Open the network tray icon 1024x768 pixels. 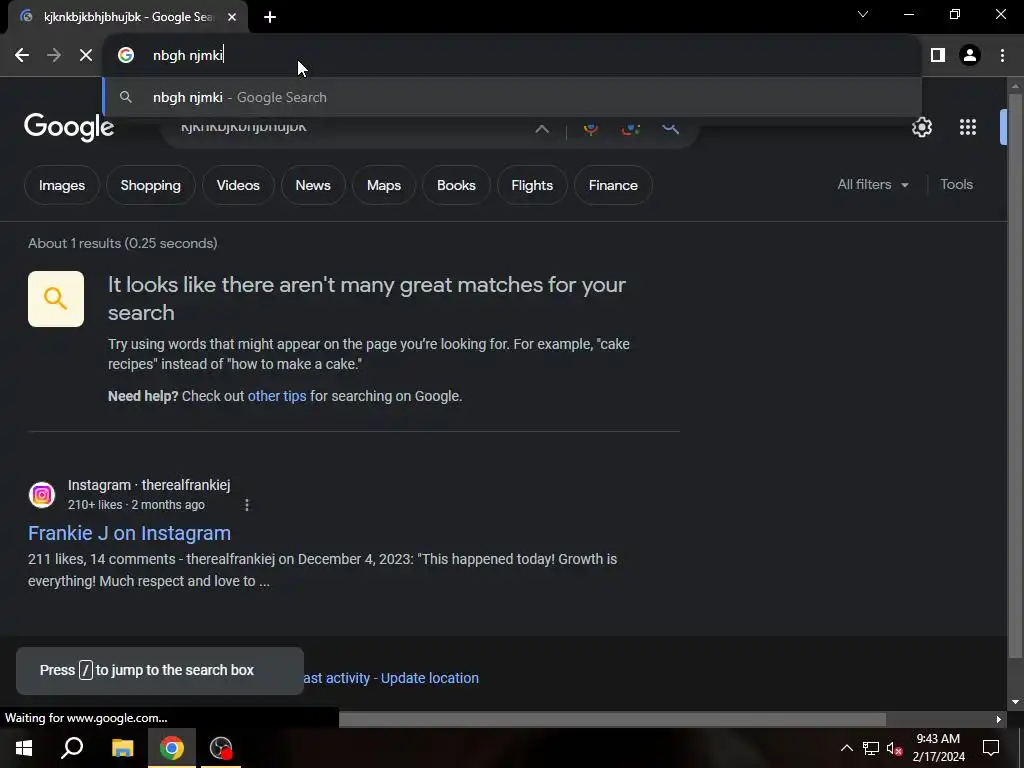coord(871,748)
